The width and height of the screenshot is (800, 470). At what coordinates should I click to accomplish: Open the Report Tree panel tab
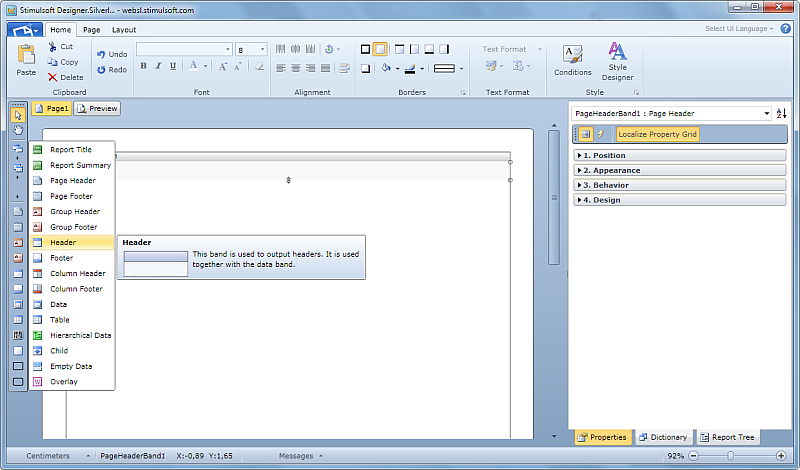click(x=728, y=437)
